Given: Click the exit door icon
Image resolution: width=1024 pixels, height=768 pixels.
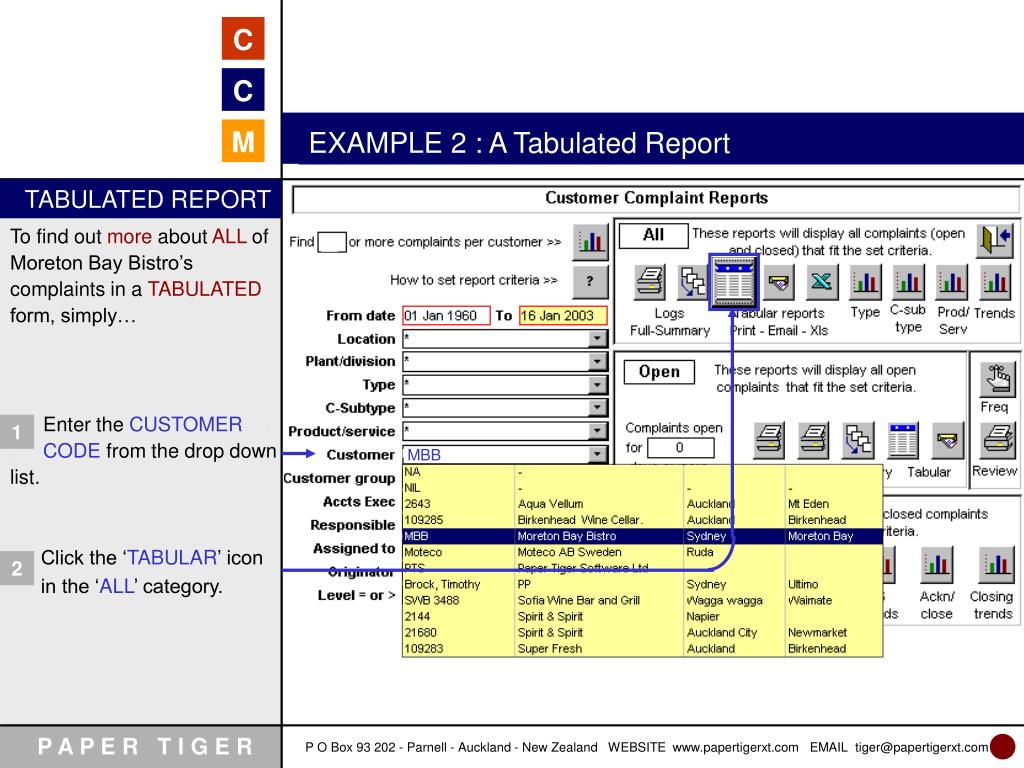Looking at the screenshot, I should coord(995,240).
